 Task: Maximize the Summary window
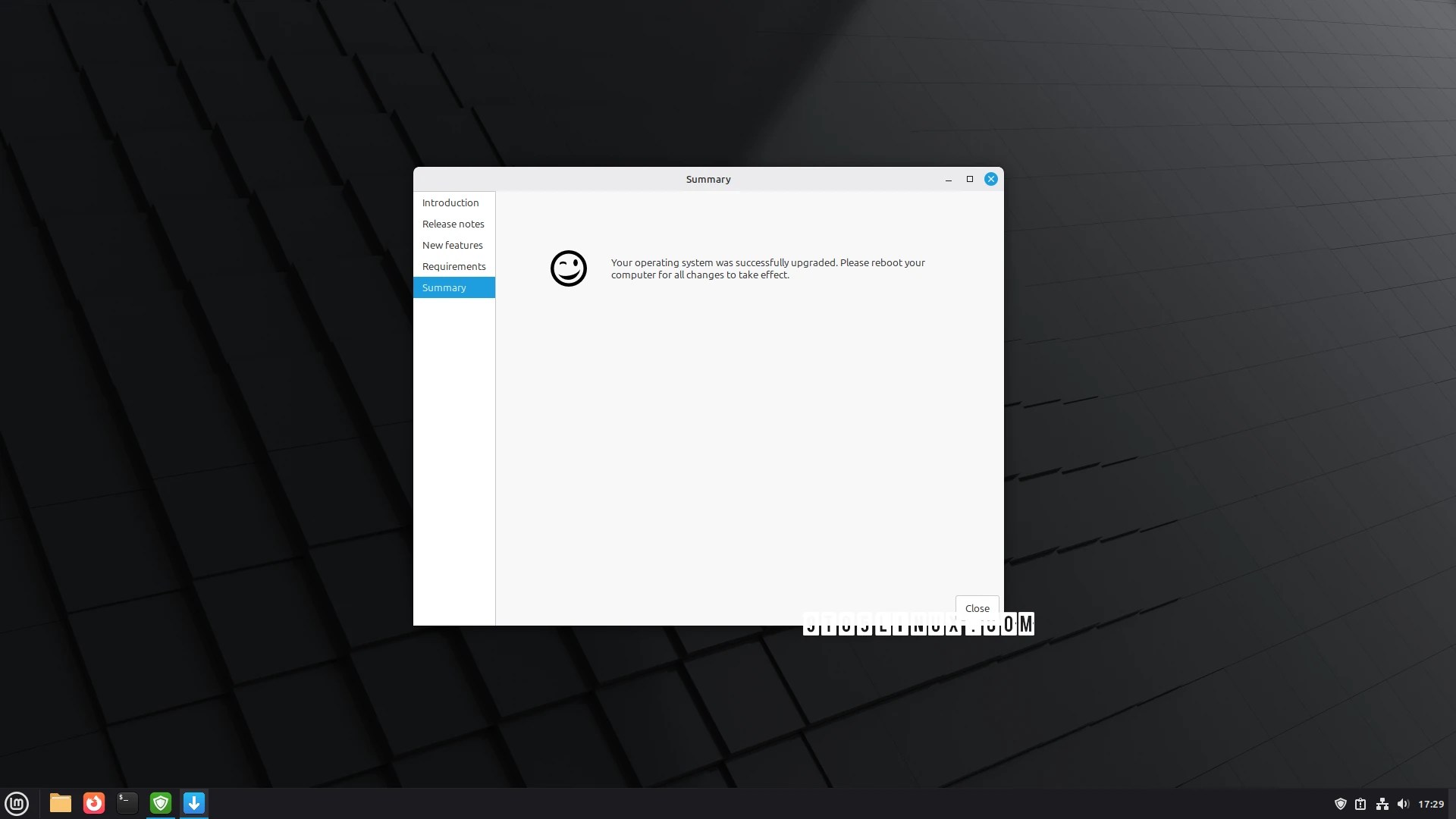click(x=969, y=179)
